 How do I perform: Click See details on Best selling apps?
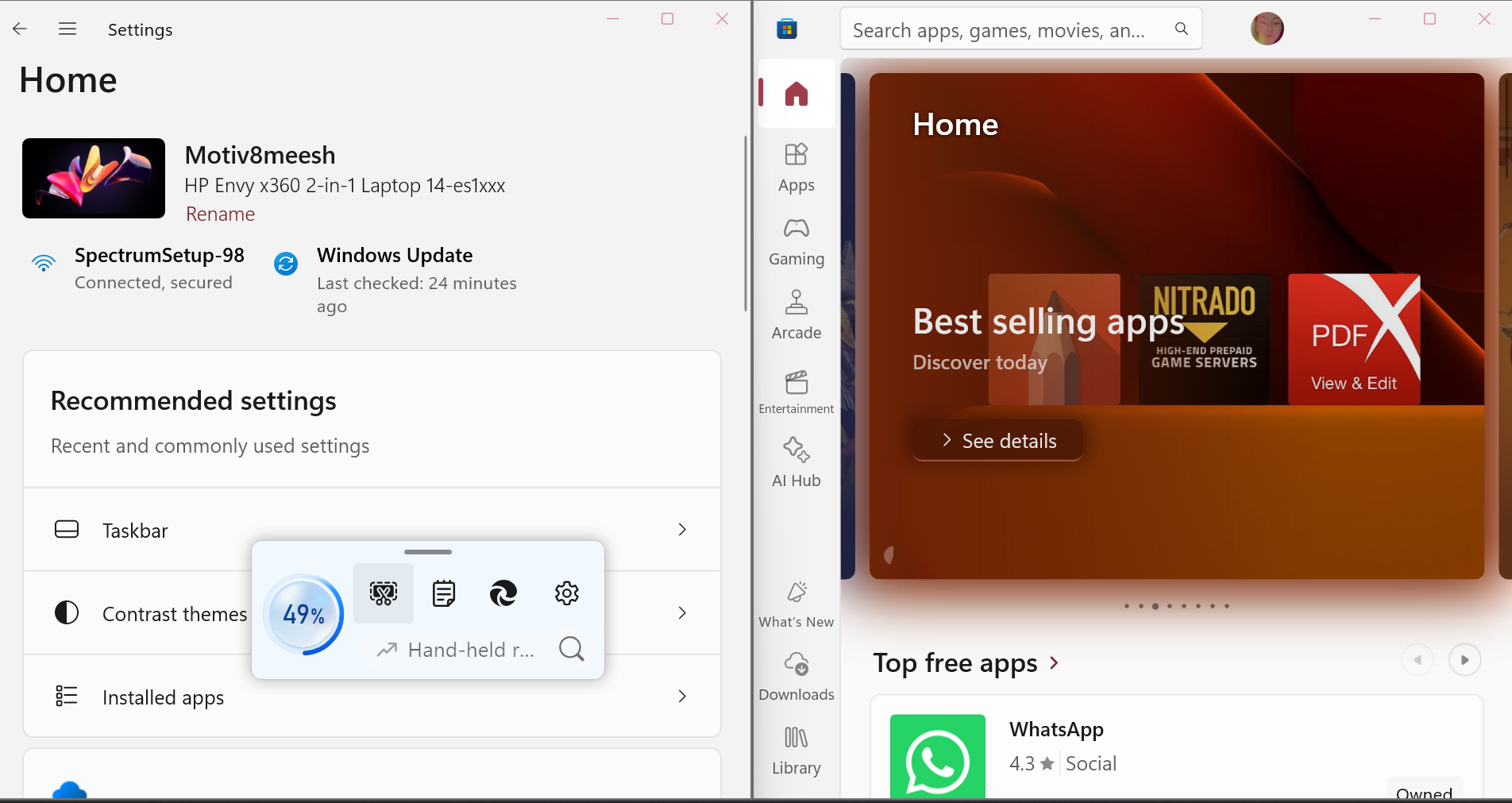pyautogui.click(x=997, y=440)
